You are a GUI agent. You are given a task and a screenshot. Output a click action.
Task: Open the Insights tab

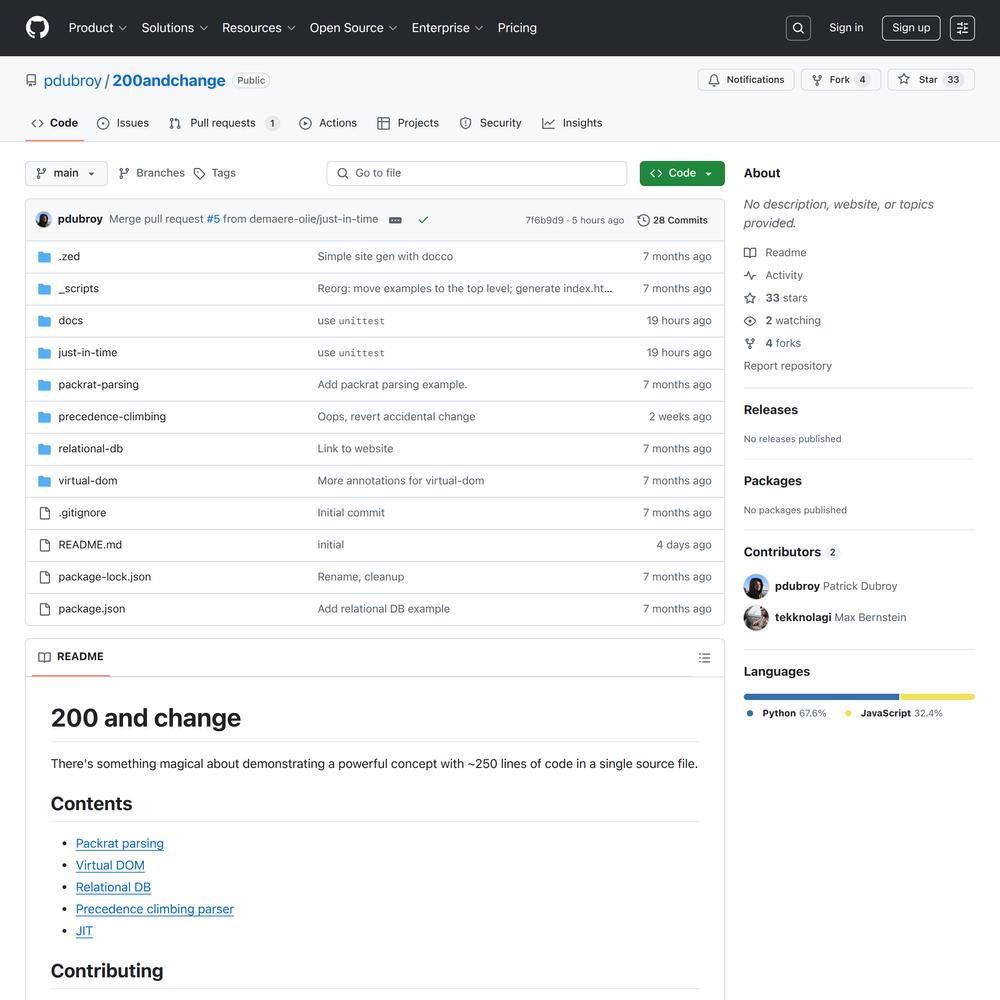pyautogui.click(x=572, y=123)
